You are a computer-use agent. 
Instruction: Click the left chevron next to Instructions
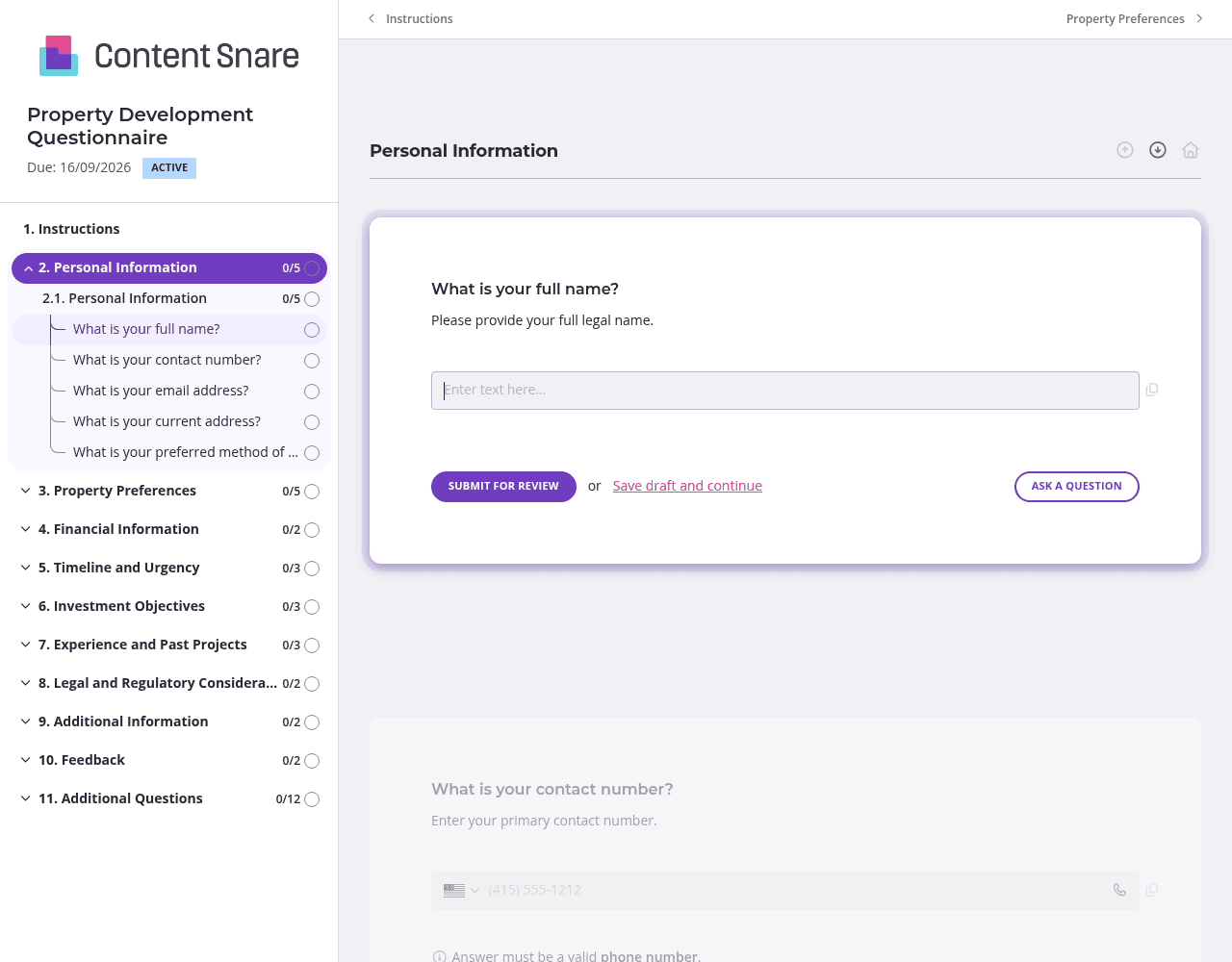(x=372, y=19)
